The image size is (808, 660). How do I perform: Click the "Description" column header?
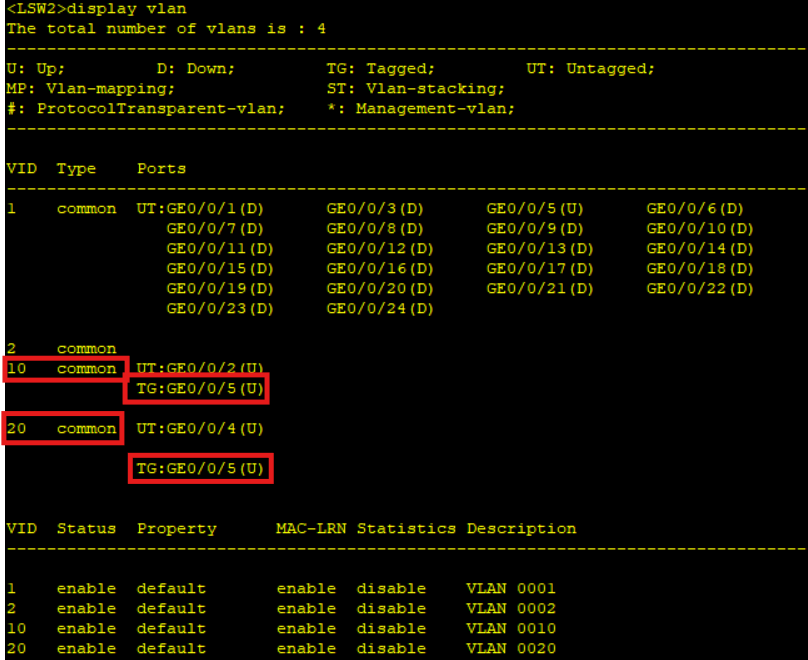click(521, 529)
